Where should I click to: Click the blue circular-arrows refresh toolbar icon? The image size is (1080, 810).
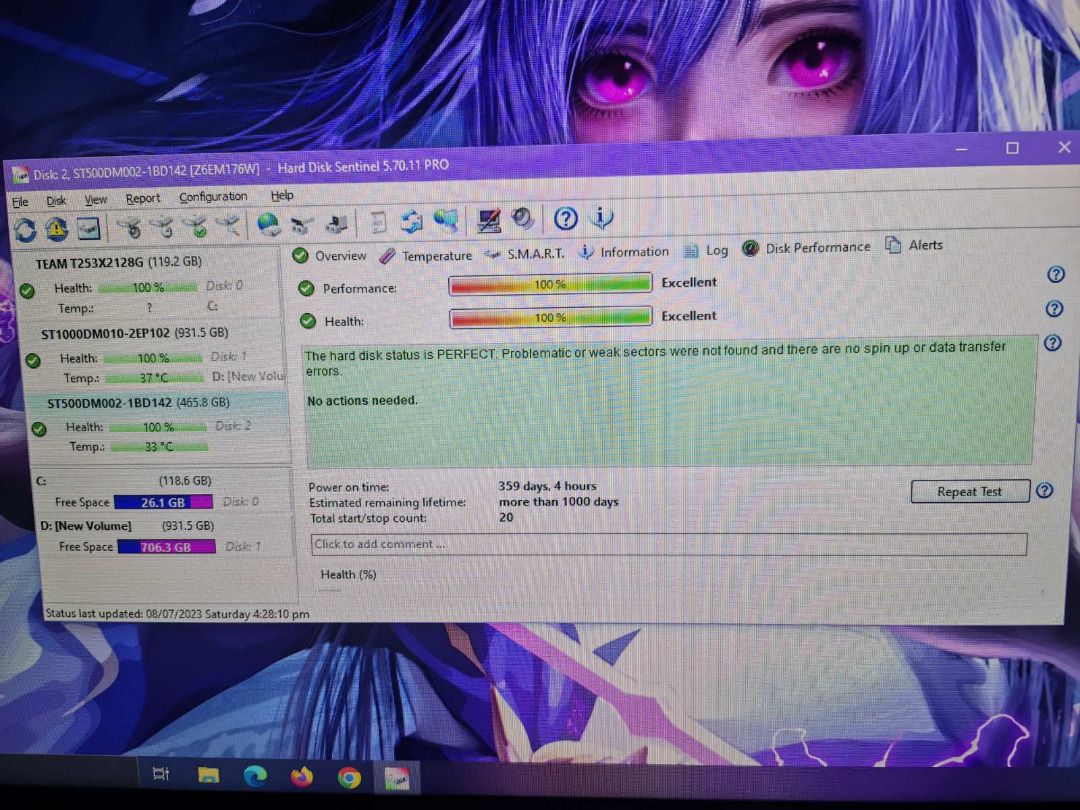[x=25, y=229]
